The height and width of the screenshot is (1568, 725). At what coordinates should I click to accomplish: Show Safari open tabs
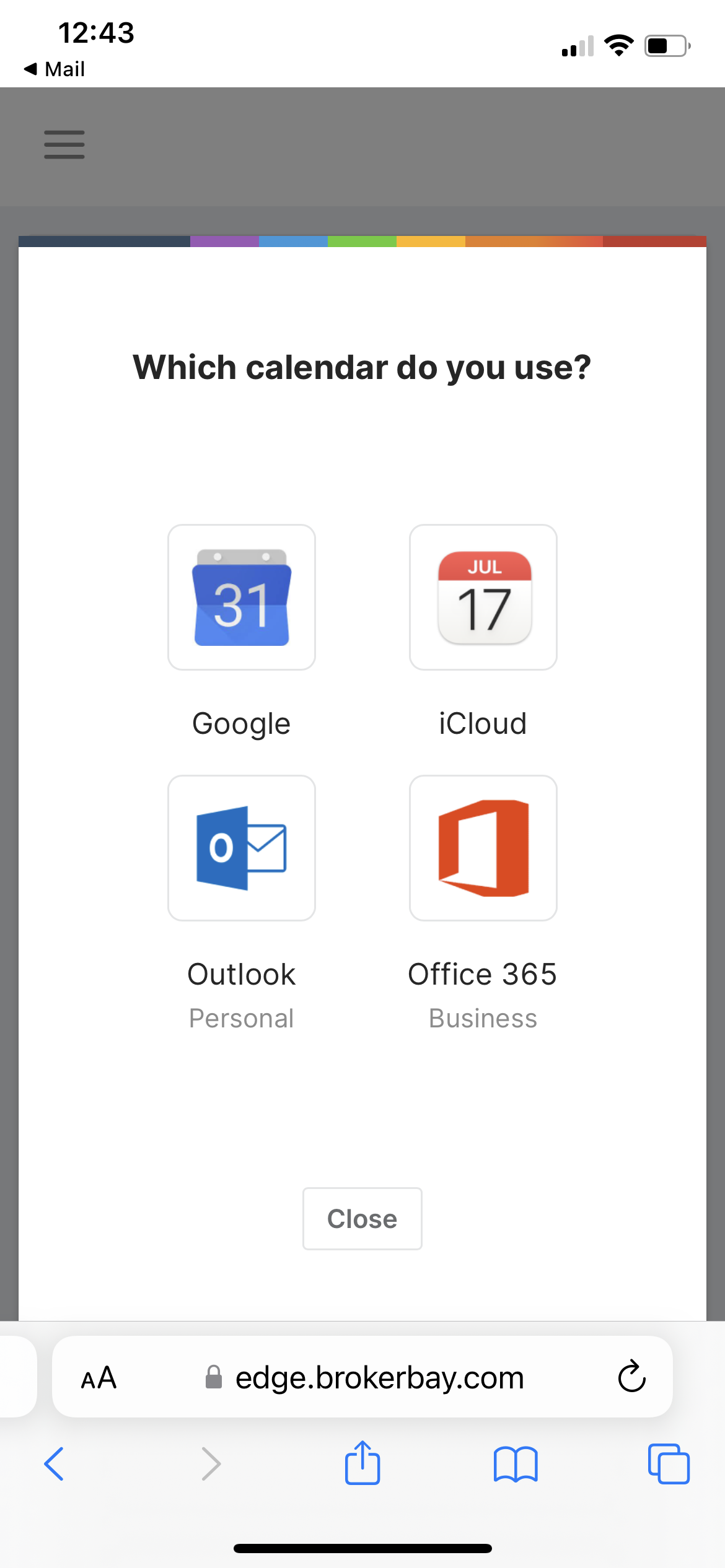tap(669, 1464)
